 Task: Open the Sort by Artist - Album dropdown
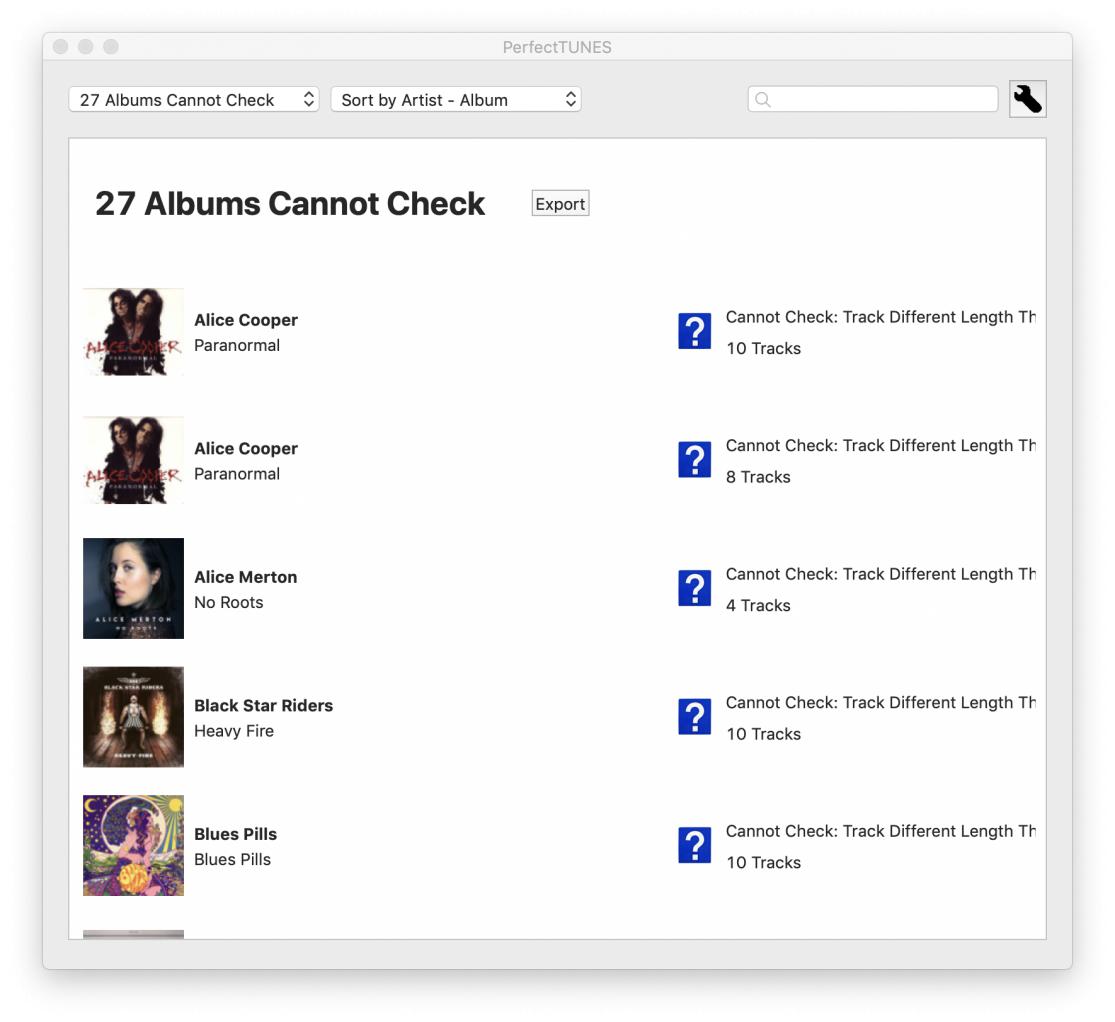click(x=455, y=100)
